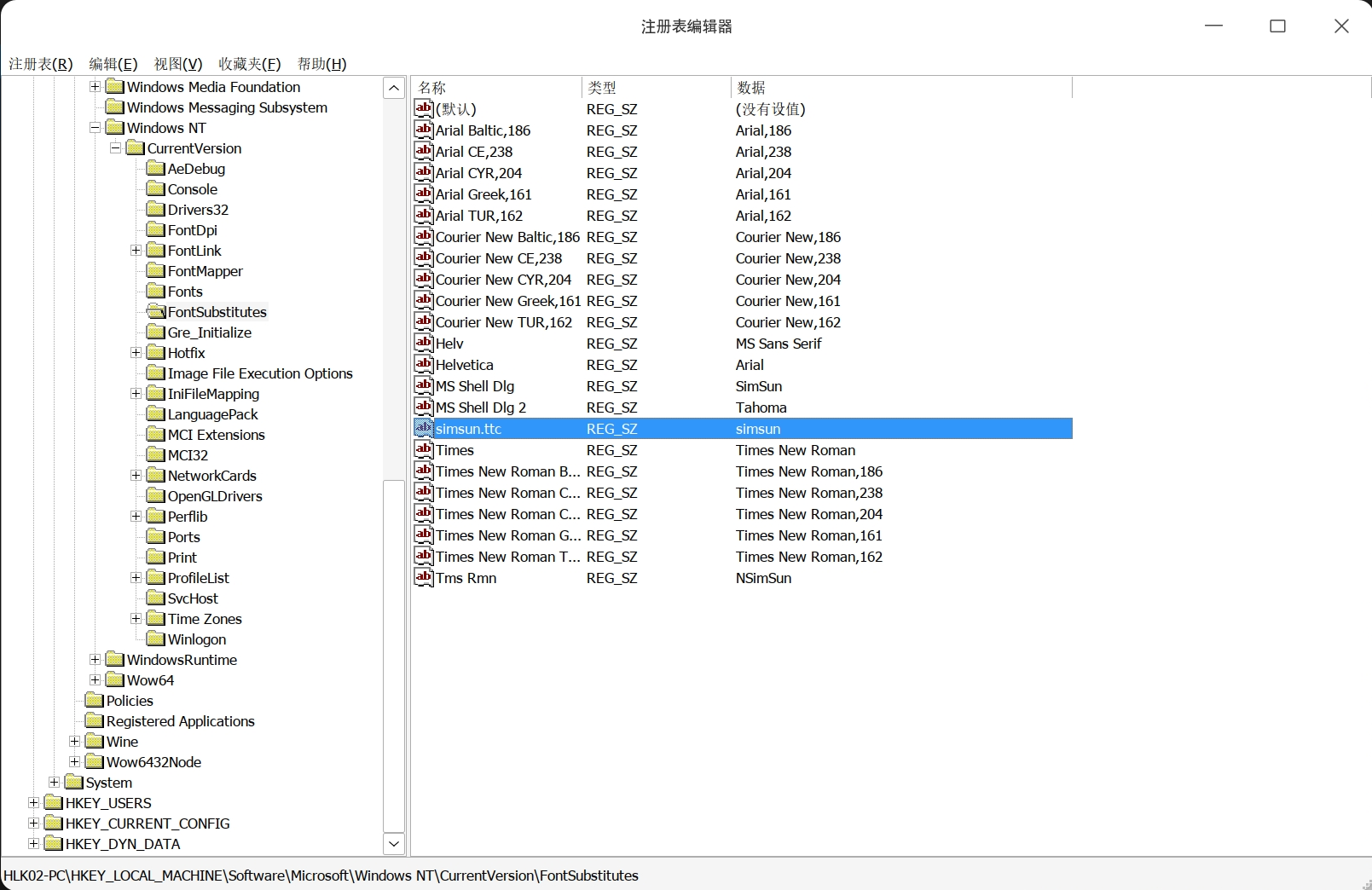Click the folder icon of Winlogon key
Viewport: 1372px width, 890px height.
click(155, 639)
